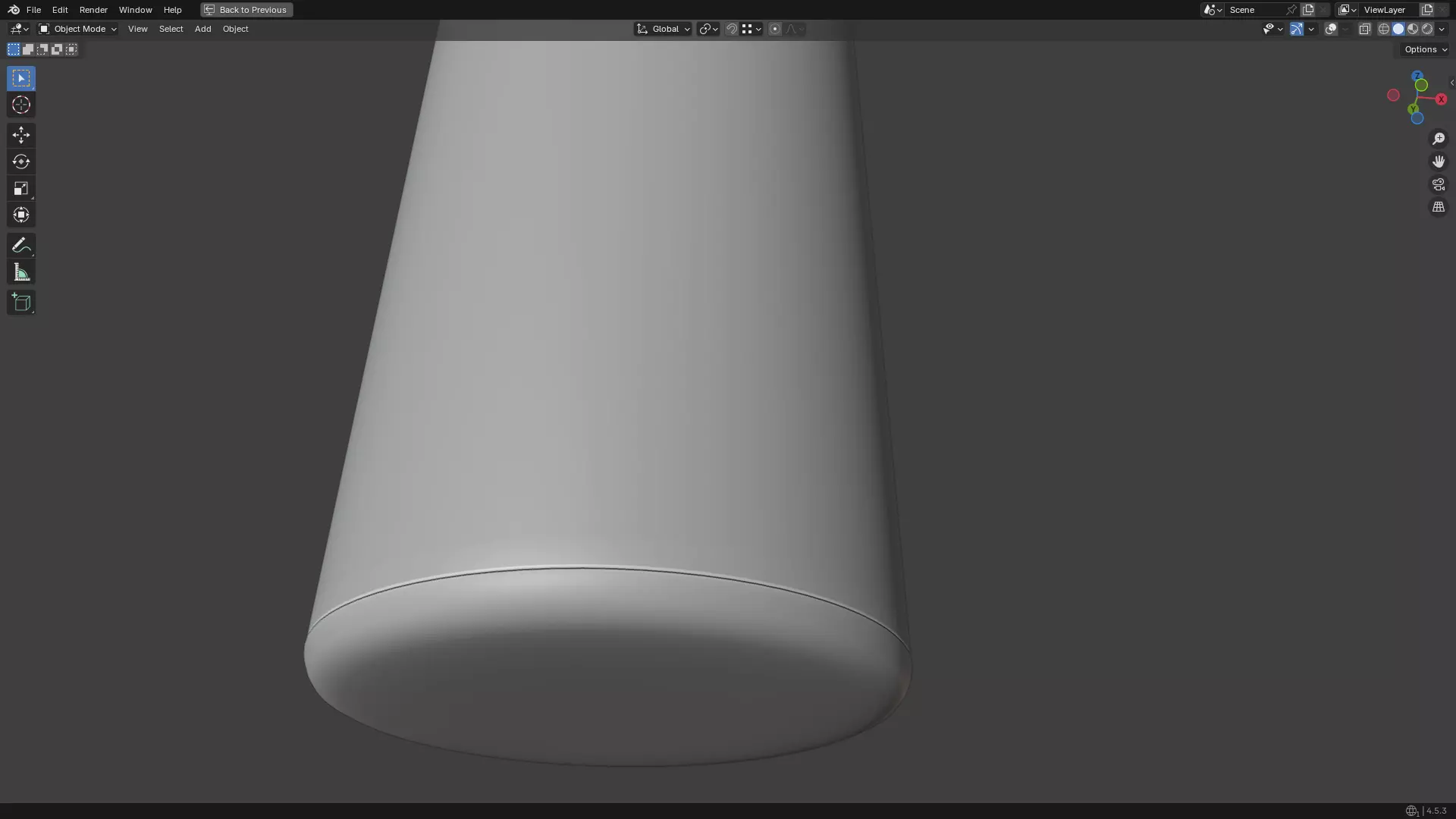Open the Object Mode dropdown
This screenshot has height=819, width=1456.
78,29
